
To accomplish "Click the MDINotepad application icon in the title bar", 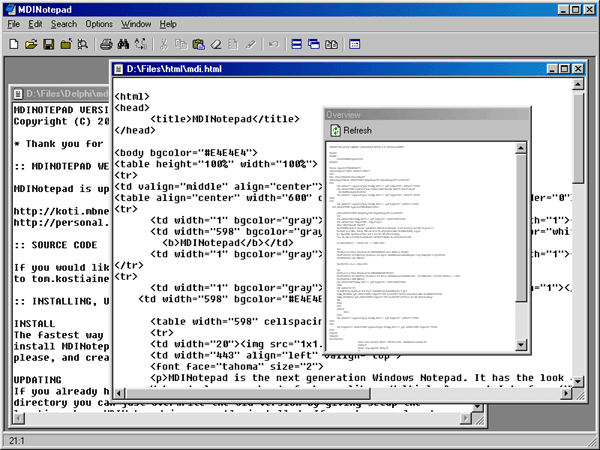I will click(x=10, y=9).
